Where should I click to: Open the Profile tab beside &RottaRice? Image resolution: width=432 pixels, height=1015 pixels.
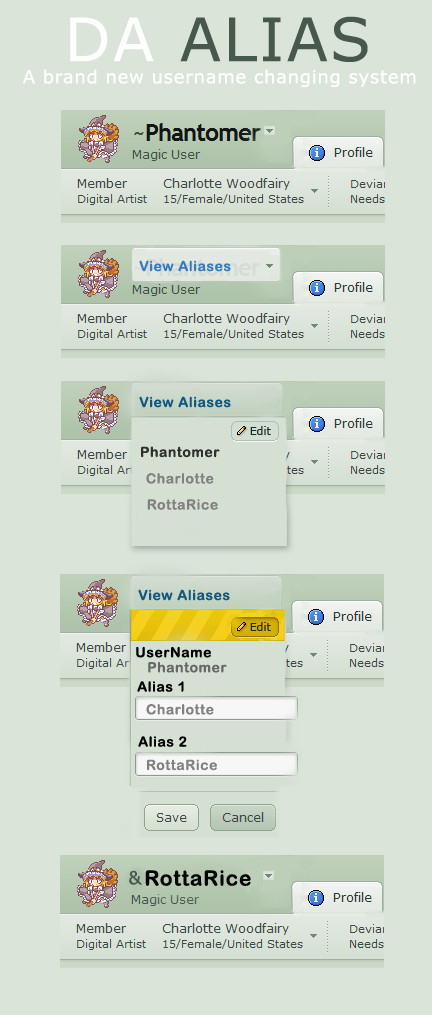point(338,897)
